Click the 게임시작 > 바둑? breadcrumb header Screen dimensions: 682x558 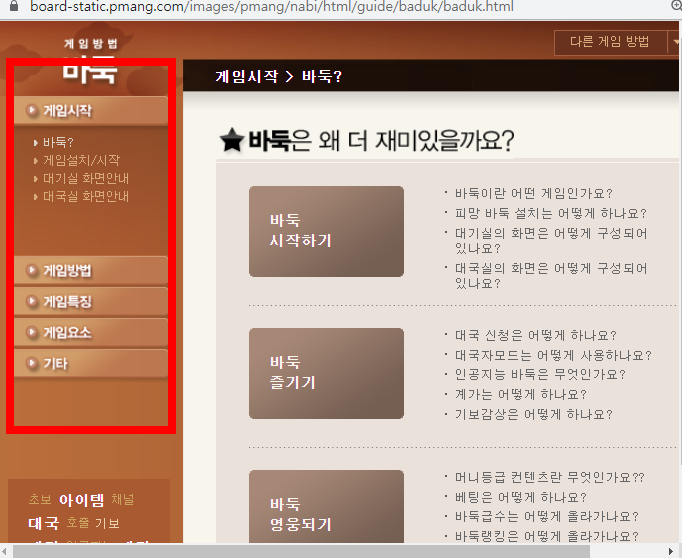point(278,77)
